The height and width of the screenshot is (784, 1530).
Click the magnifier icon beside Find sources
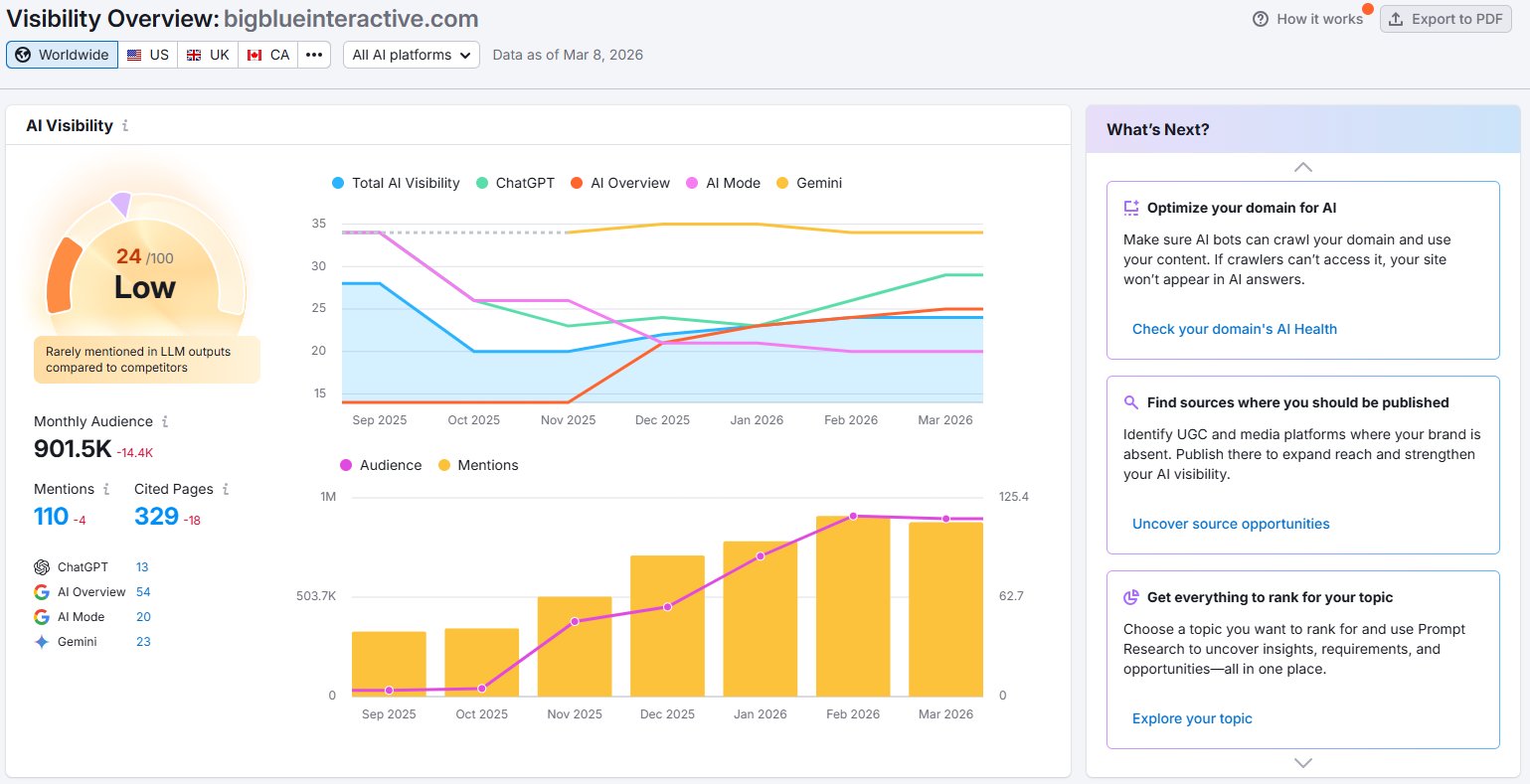pos(1131,402)
